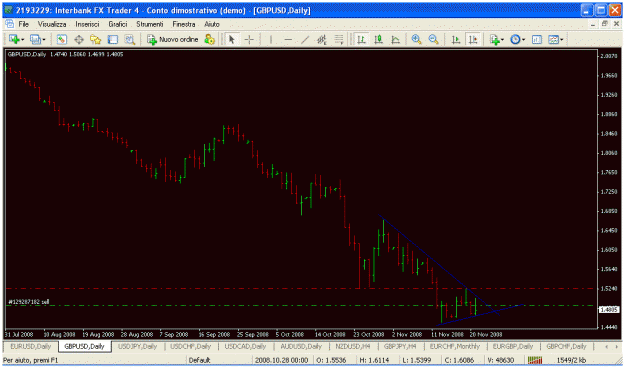Select the arrow Cursor tool

[232, 39]
